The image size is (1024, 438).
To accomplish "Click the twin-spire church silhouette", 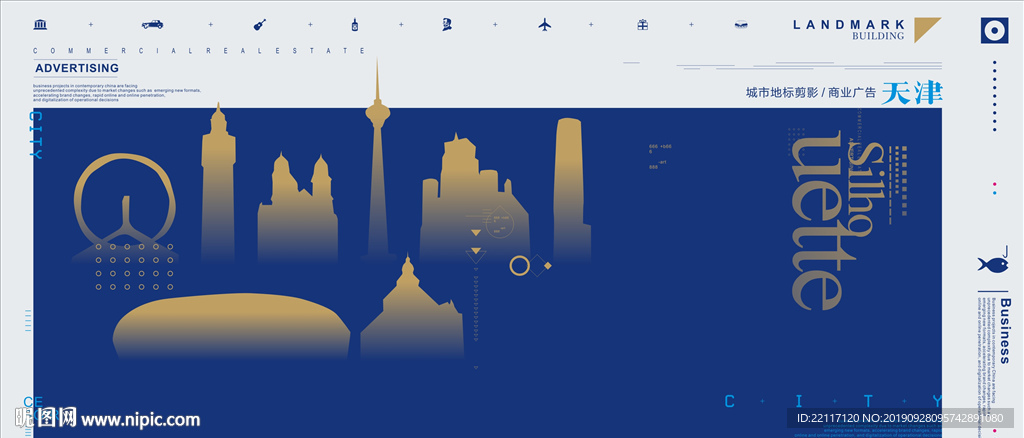I will tap(298, 208).
